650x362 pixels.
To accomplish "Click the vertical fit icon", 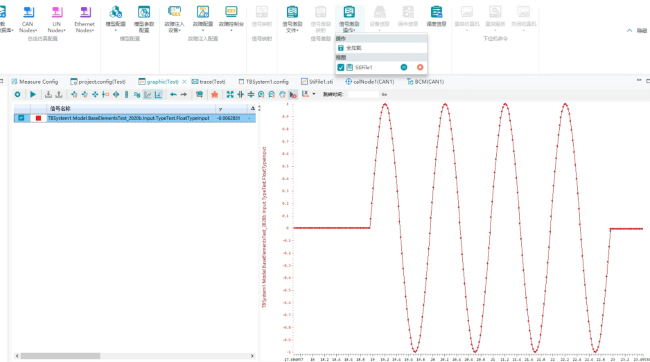I will (x=251, y=95).
